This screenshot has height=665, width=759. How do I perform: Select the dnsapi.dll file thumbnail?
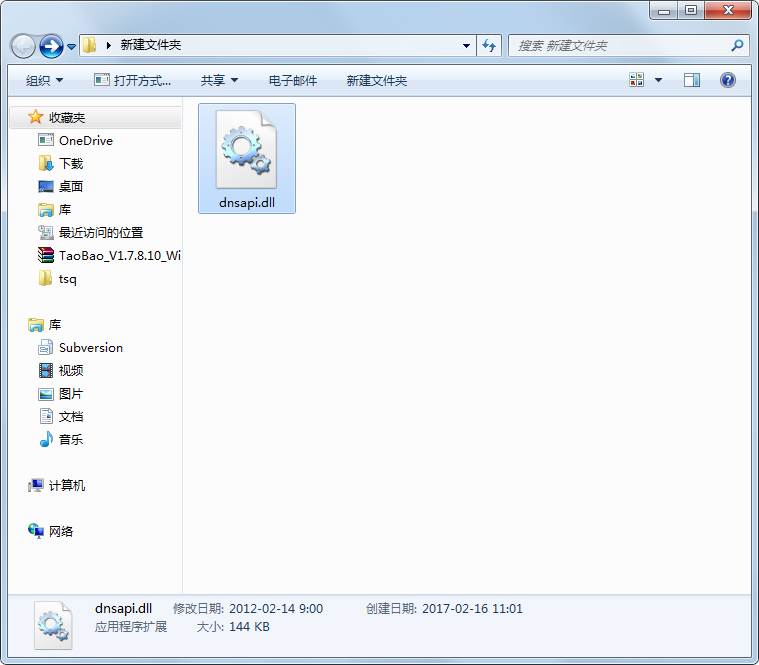tap(247, 158)
